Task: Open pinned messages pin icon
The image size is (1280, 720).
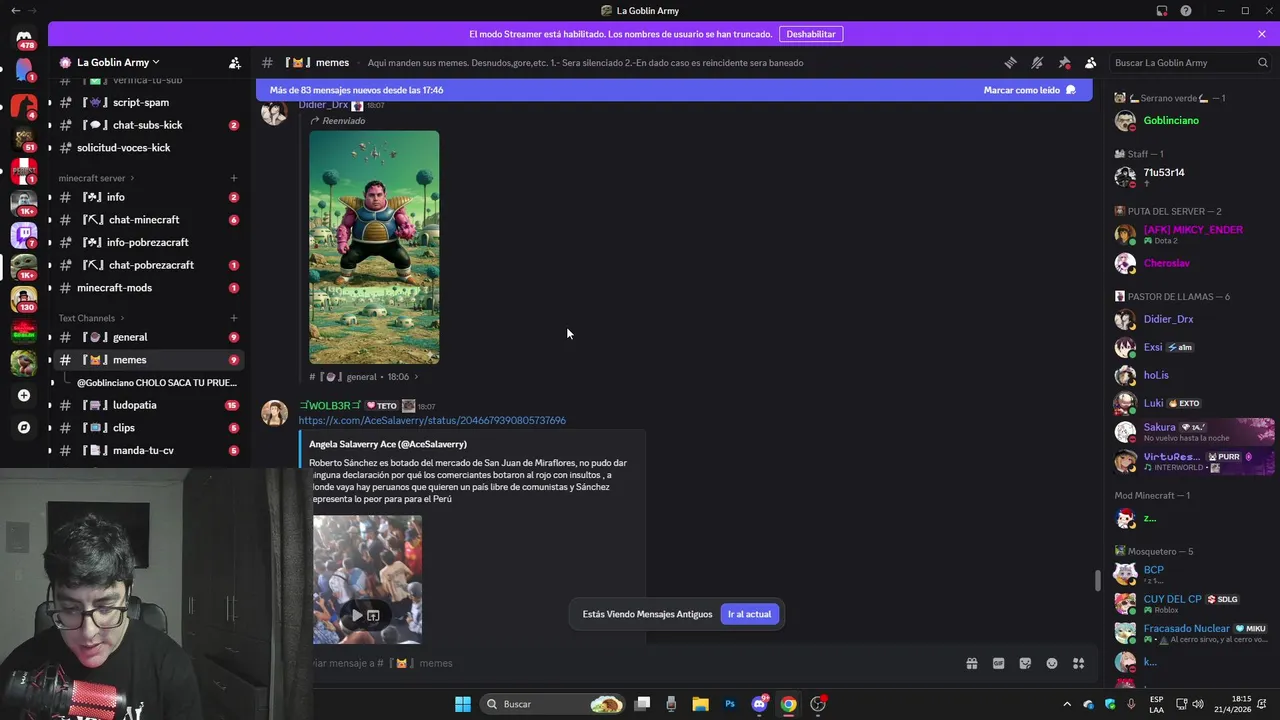Action: 1064,62
